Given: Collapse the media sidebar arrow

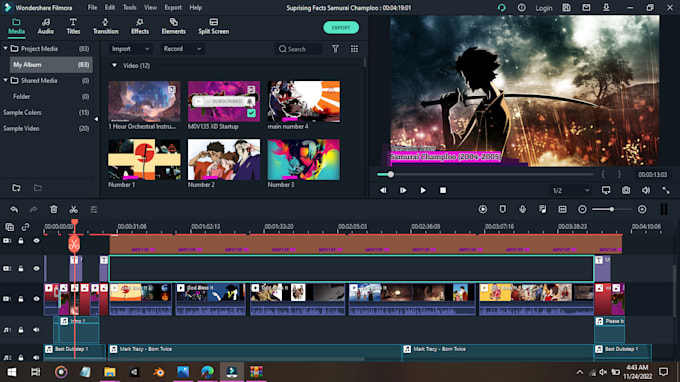Looking at the screenshot, I should coord(96,119).
